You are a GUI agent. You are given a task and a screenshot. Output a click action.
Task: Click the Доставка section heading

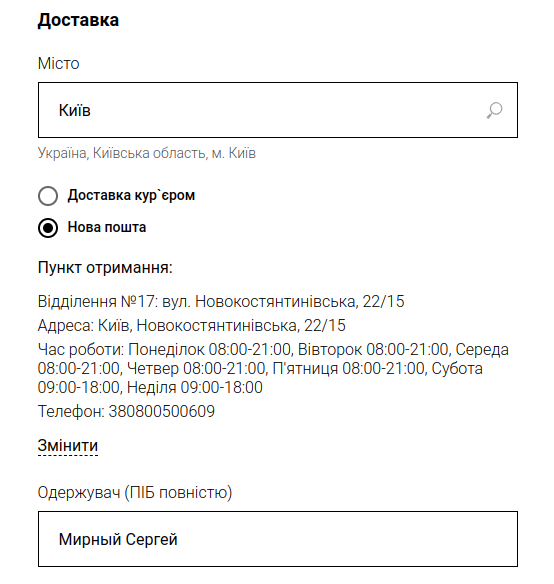[x=78, y=20]
